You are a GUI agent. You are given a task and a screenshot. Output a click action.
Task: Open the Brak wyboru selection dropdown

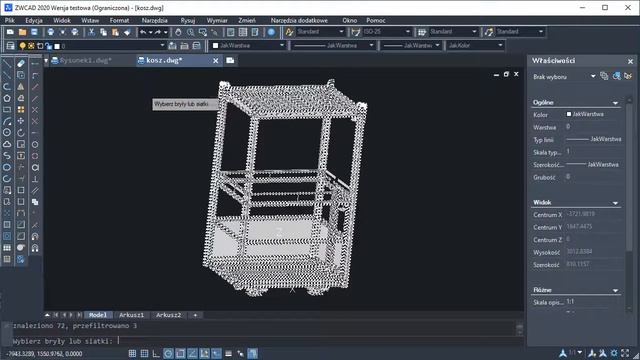[593, 76]
